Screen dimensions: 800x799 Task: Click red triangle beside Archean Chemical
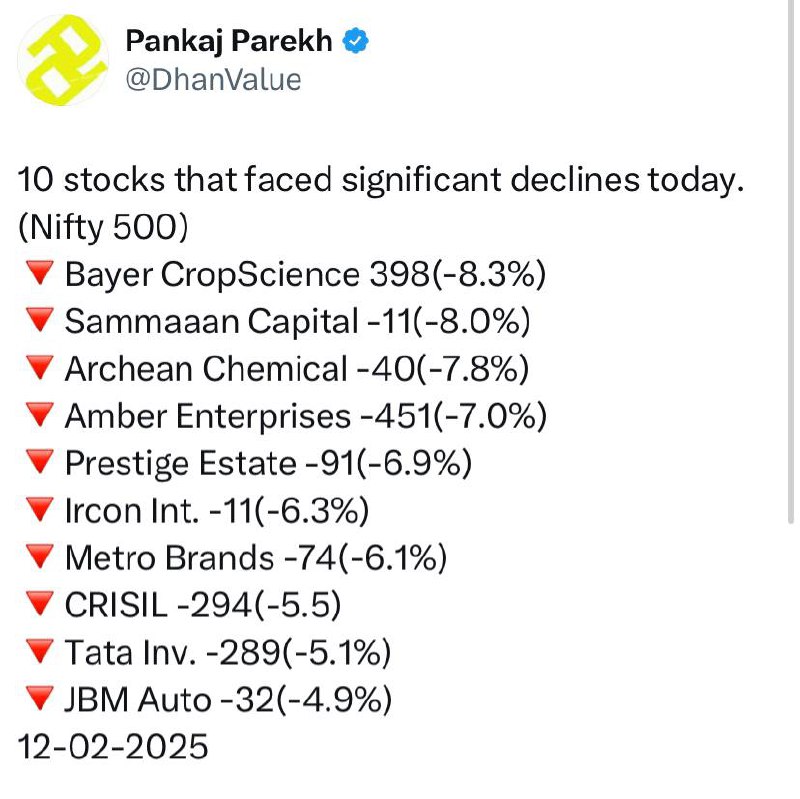point(40,367)
